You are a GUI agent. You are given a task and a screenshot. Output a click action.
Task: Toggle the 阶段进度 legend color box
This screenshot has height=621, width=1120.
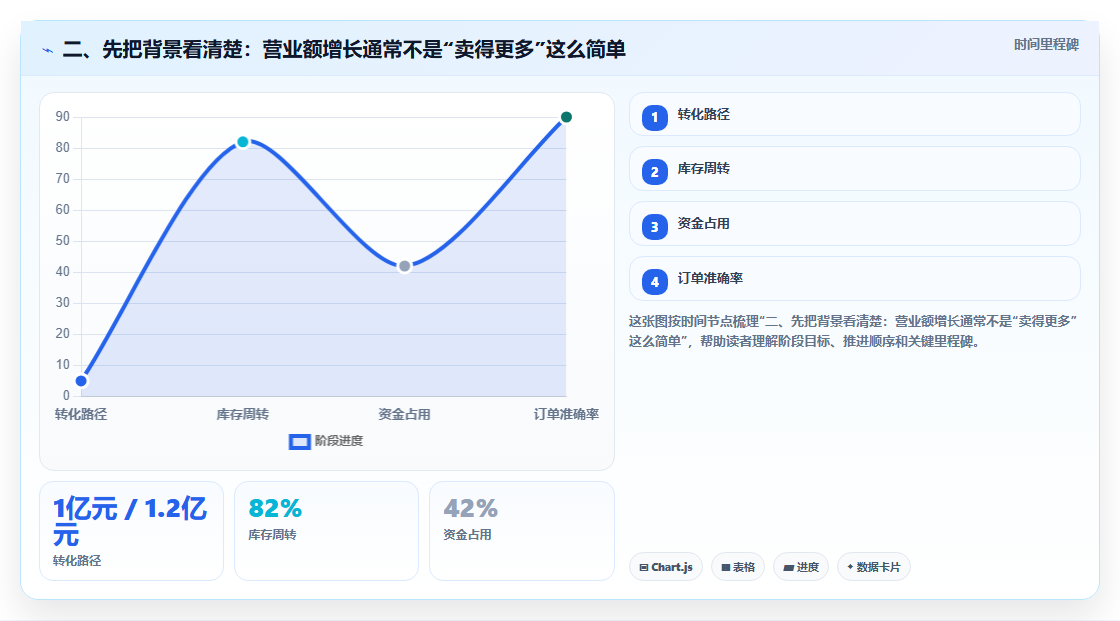(x=299, y=442)
